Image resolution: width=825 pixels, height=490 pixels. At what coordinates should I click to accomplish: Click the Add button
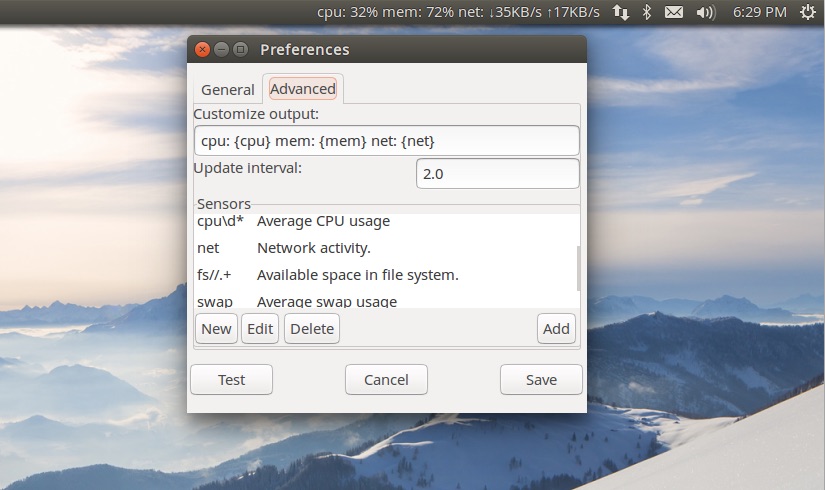(x=556, y=328)
